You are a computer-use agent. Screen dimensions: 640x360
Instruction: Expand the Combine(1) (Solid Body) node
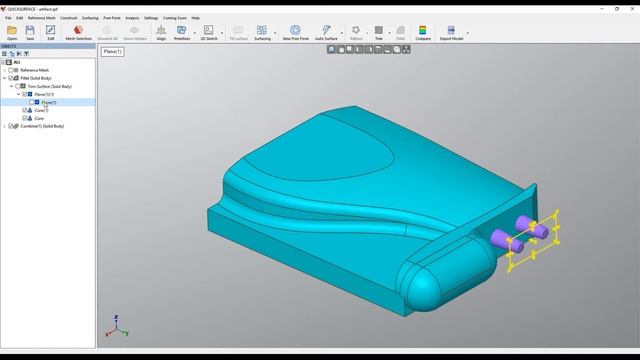point(4,126)
